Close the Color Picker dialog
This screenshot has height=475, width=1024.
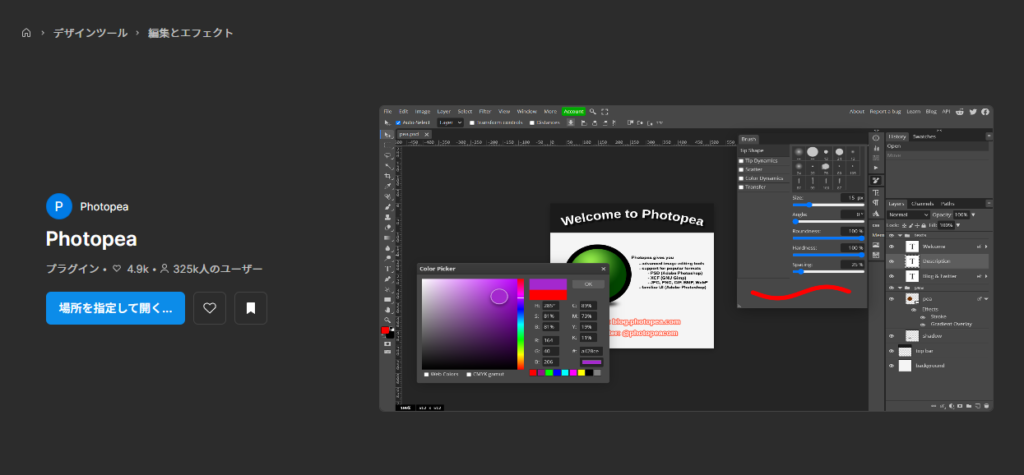pyautogui.click(x=603, y=269)
